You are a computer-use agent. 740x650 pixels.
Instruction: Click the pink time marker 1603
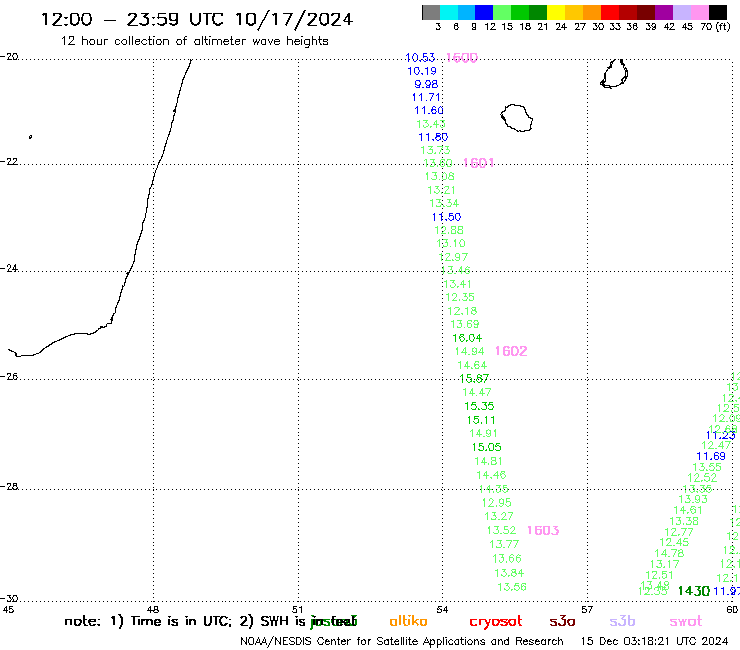point(543,531)
